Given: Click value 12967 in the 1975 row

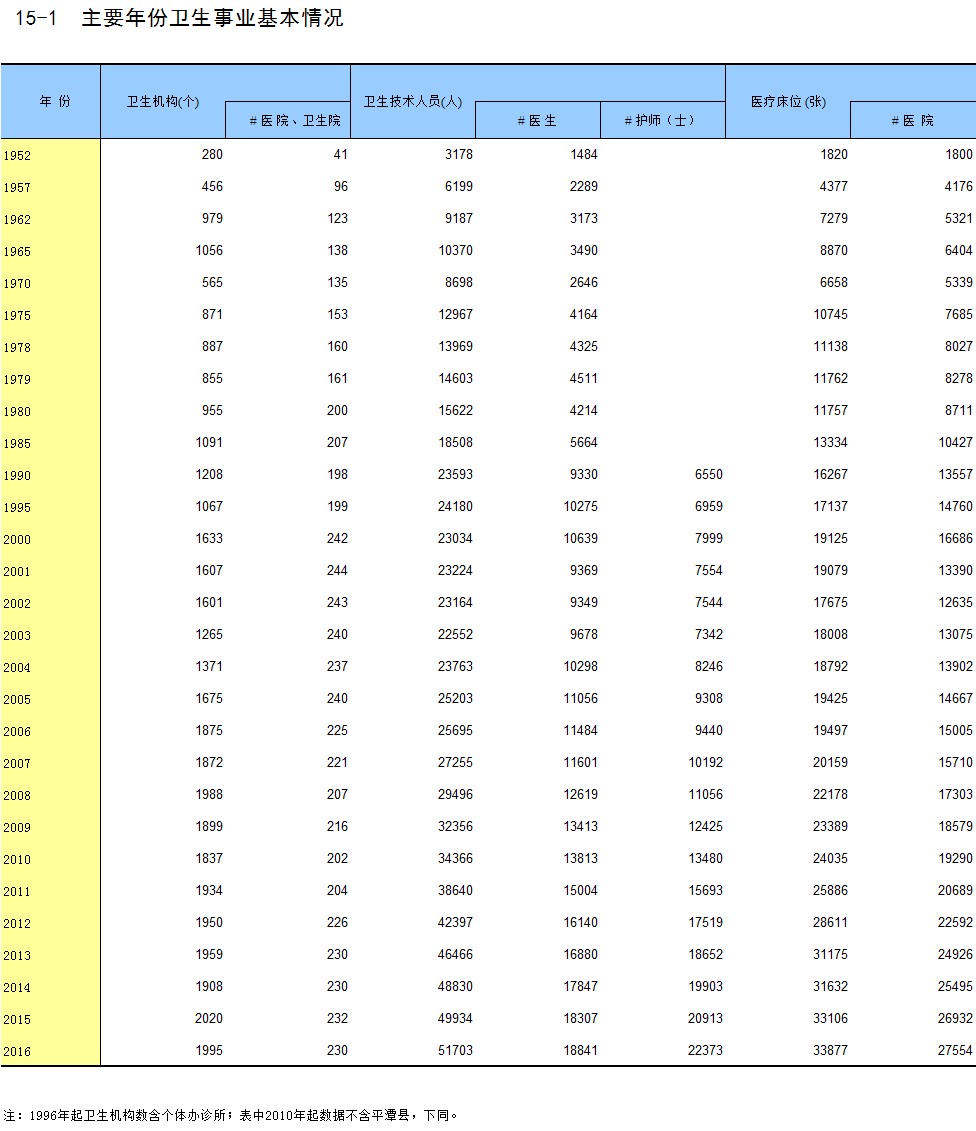Looking at the screenshot, I should pos(455,314).
